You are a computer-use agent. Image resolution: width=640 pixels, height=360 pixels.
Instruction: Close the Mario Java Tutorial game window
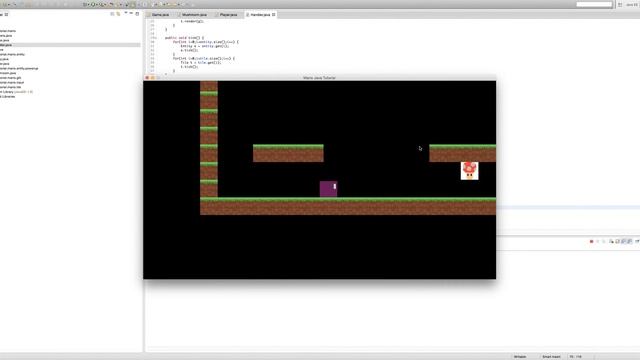tap(147, 78)
